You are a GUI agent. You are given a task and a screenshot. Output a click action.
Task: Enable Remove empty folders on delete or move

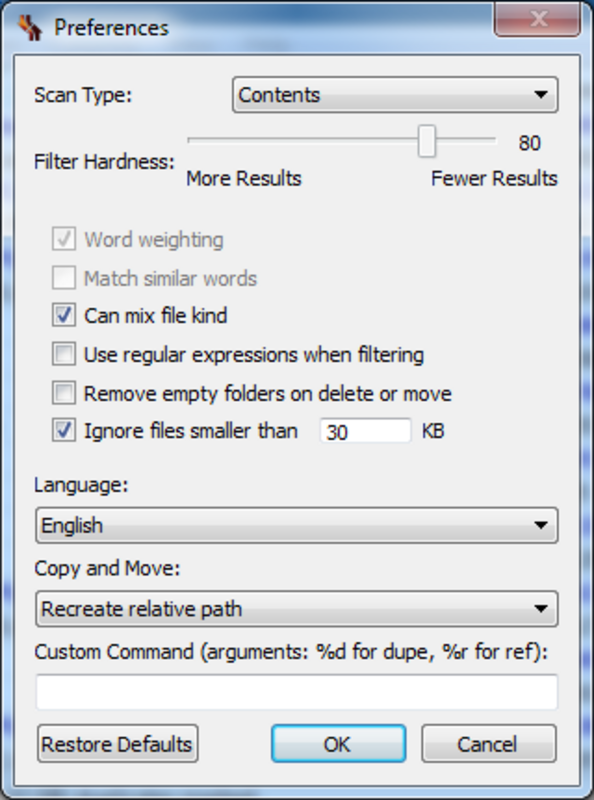click(x=64, y=393)
